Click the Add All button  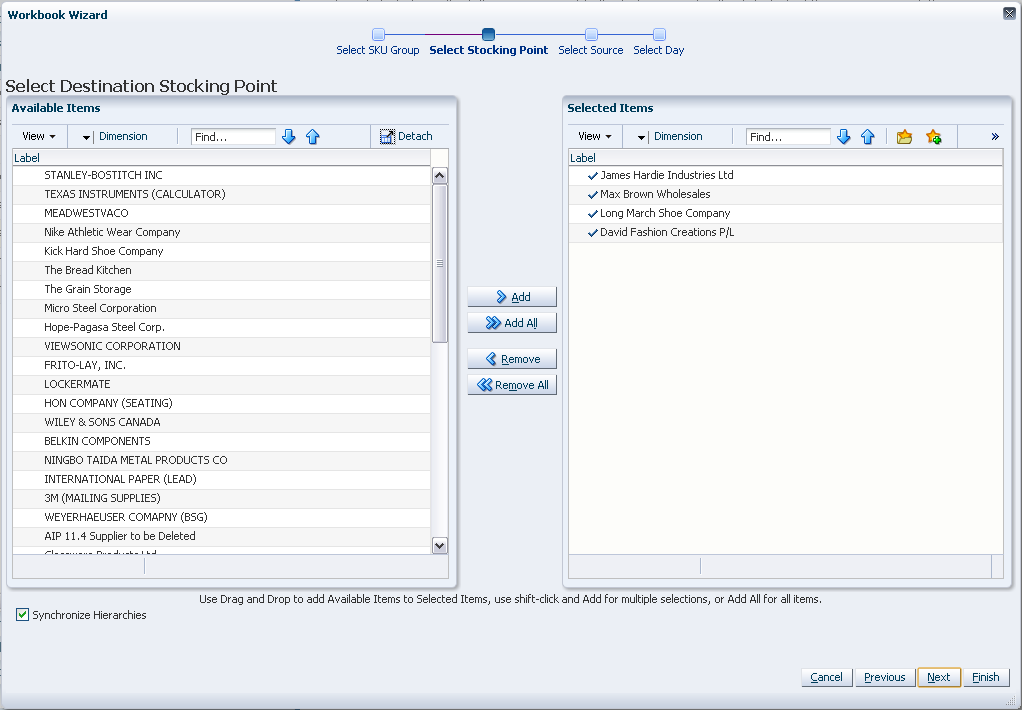512,323
